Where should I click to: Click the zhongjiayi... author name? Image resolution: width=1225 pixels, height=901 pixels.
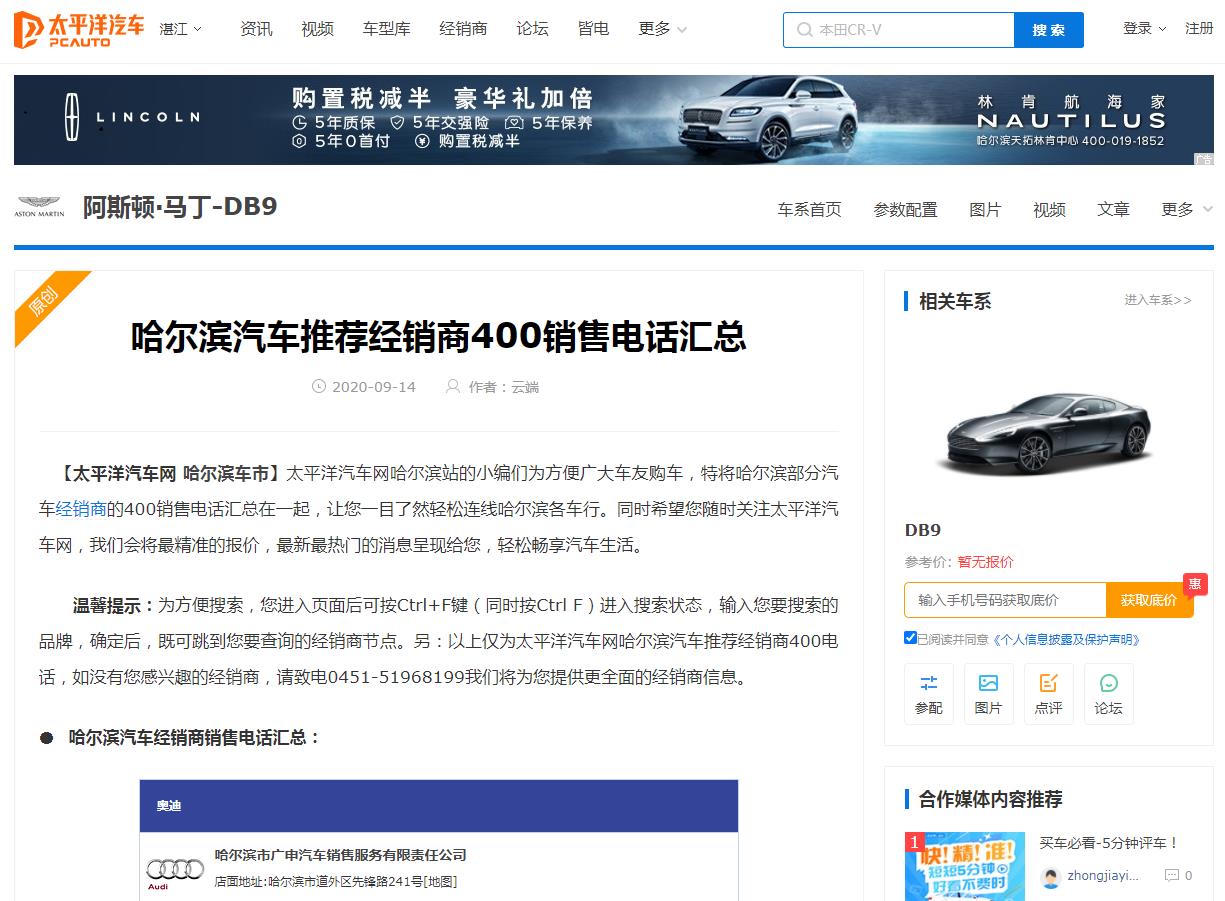point(1104,876)
